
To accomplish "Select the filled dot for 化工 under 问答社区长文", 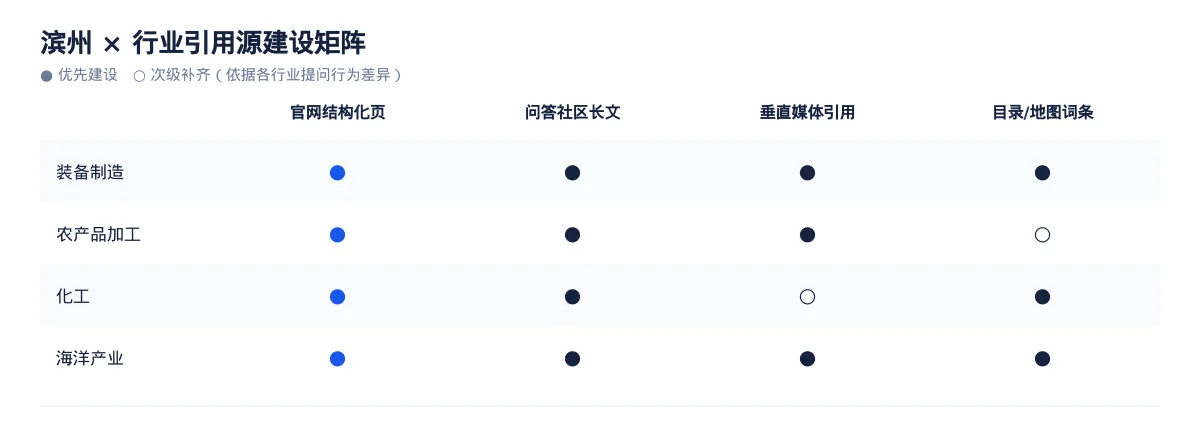I will (572, 297).
